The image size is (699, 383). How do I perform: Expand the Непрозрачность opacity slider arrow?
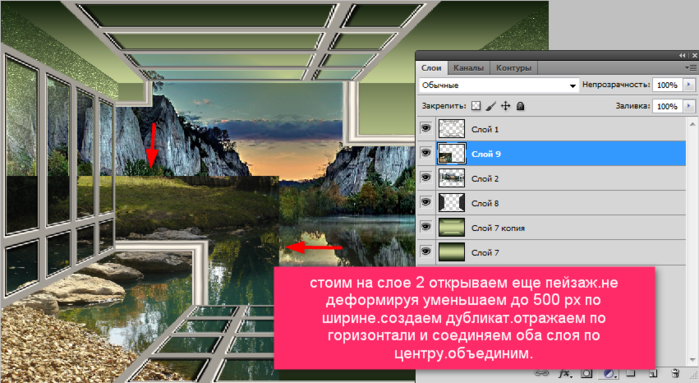click(x=689, y=85)
